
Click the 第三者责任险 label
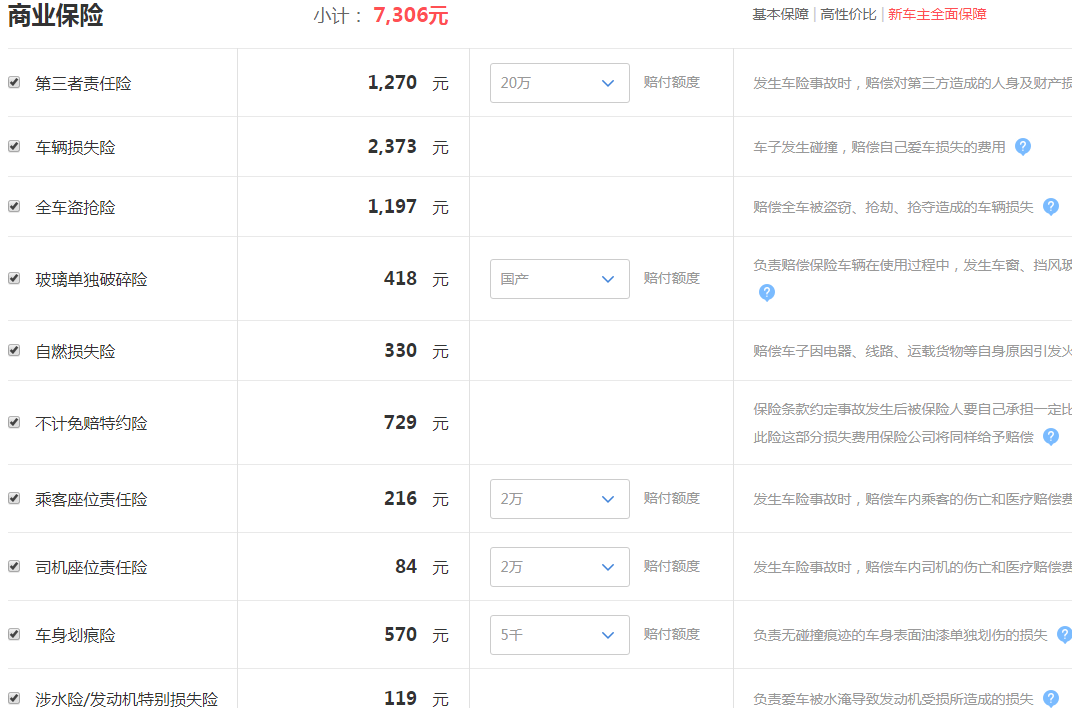83,83
